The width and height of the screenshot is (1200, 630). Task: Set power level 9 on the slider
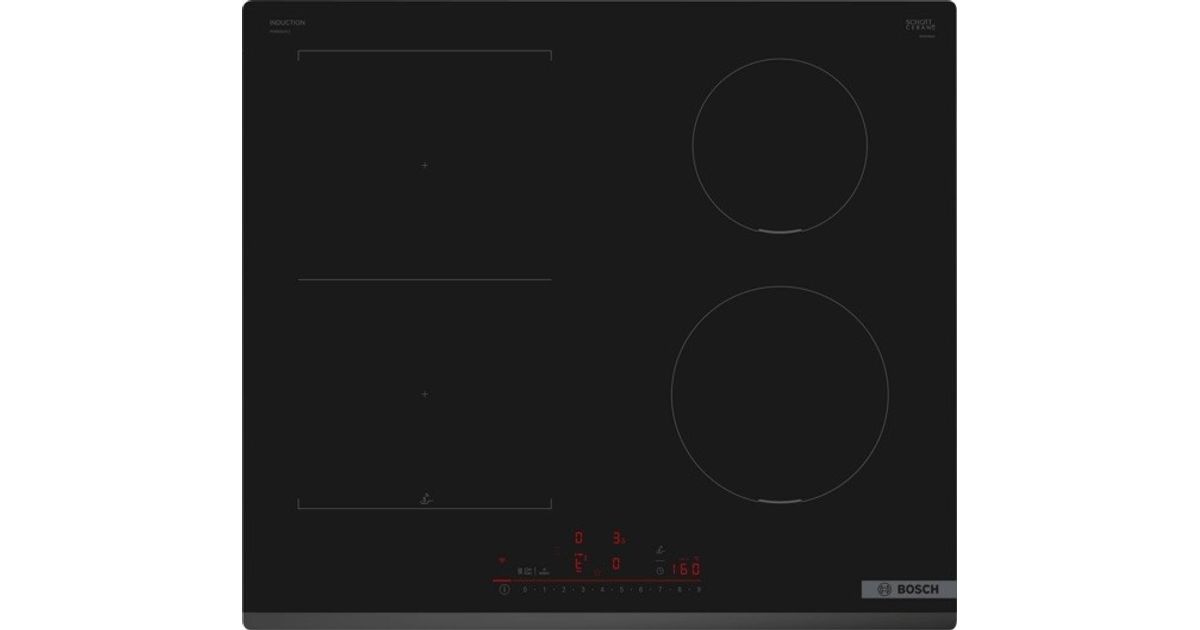(699, 590)
